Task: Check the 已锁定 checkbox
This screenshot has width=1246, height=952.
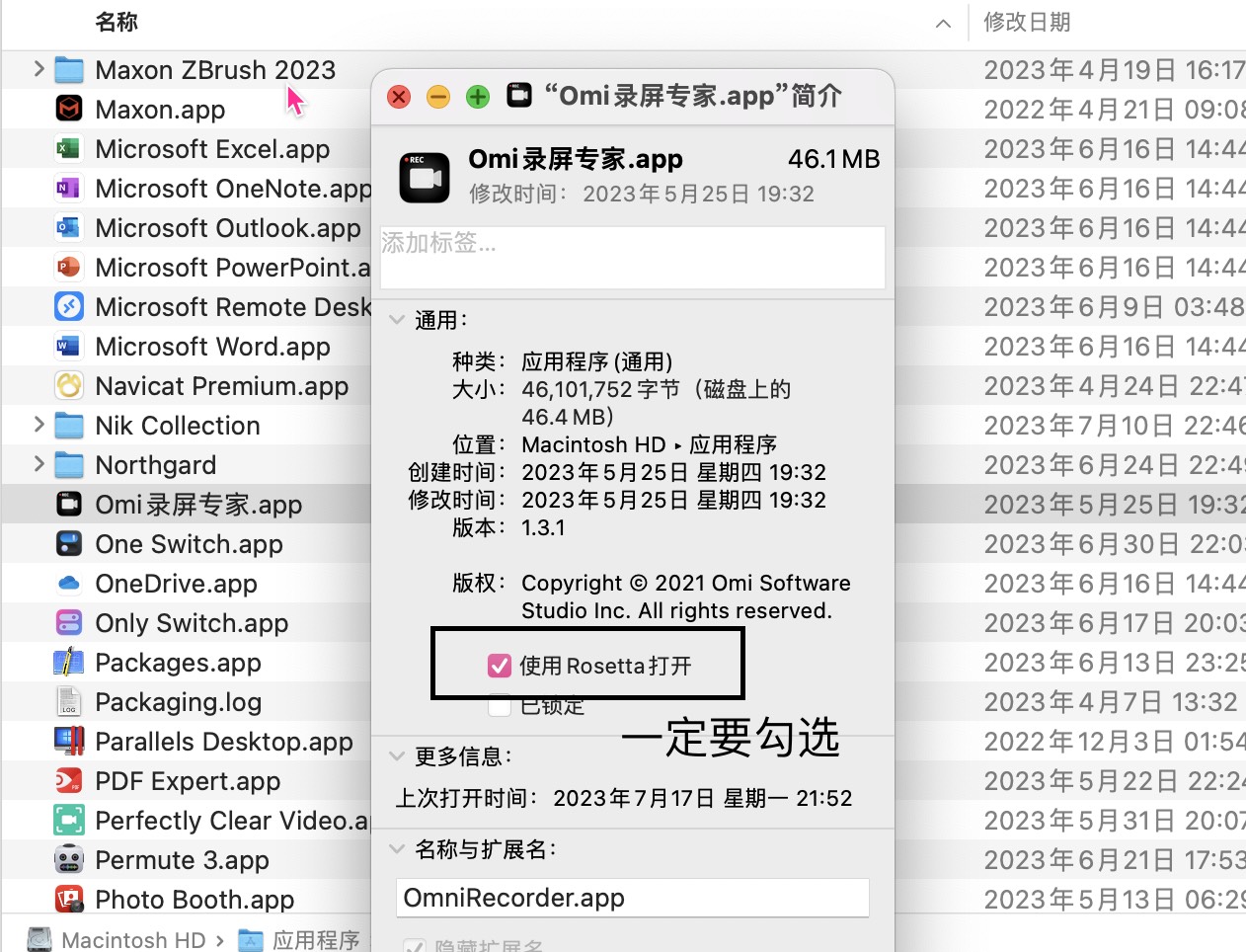Action: pos(500,704)
